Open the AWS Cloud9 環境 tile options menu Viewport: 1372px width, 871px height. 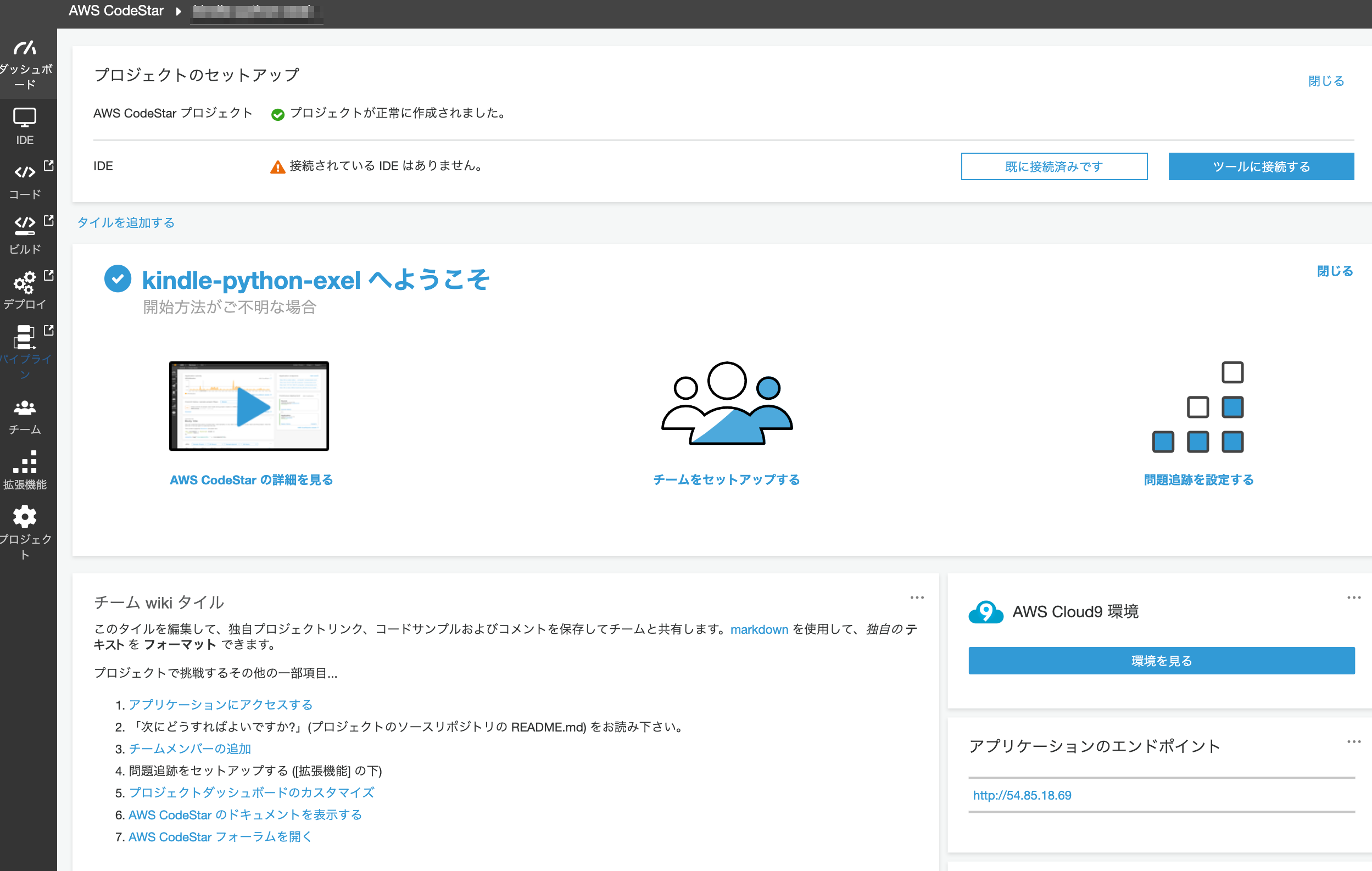pos(1354,598)
